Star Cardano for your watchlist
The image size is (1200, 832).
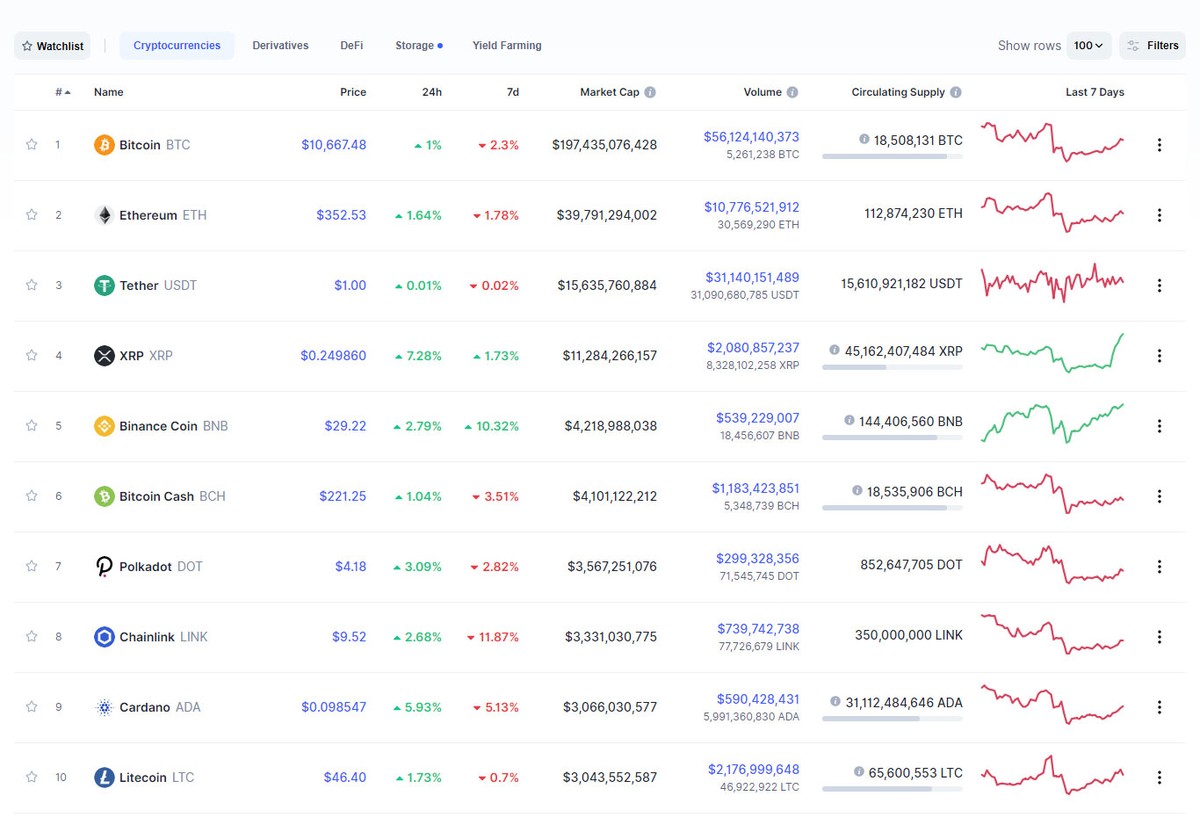(31, 706)
